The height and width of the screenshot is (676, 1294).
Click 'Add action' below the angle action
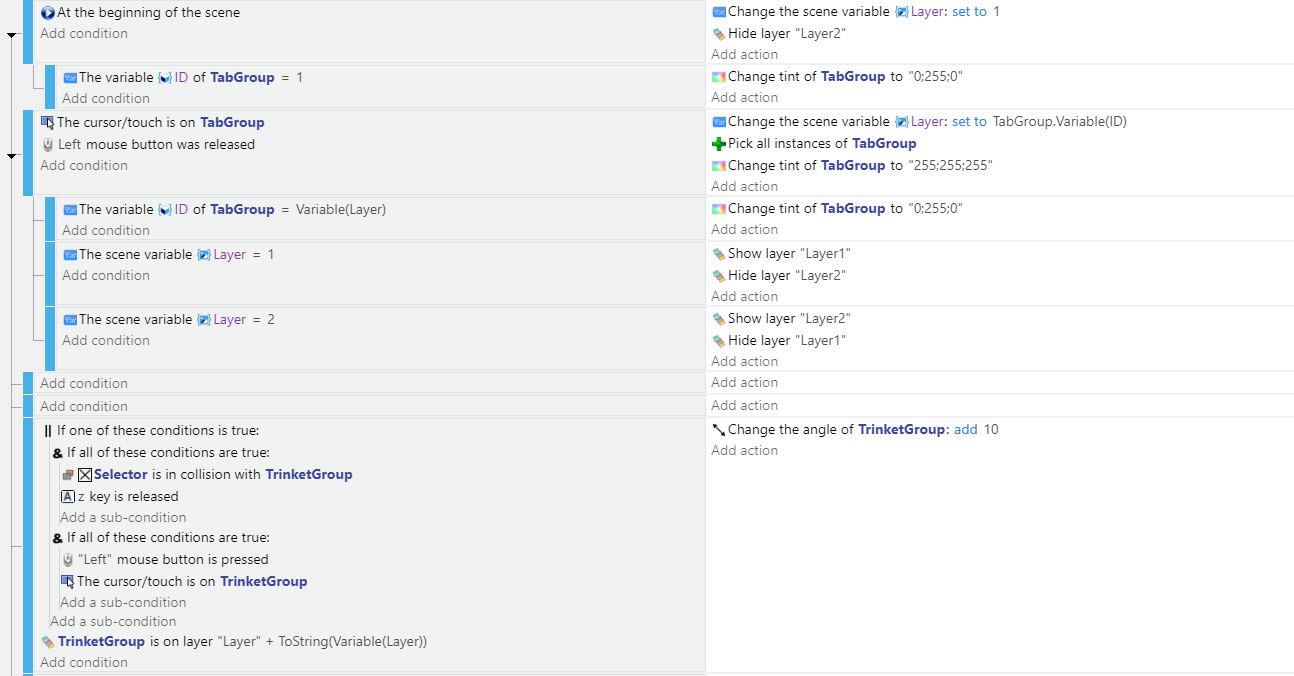744,451
